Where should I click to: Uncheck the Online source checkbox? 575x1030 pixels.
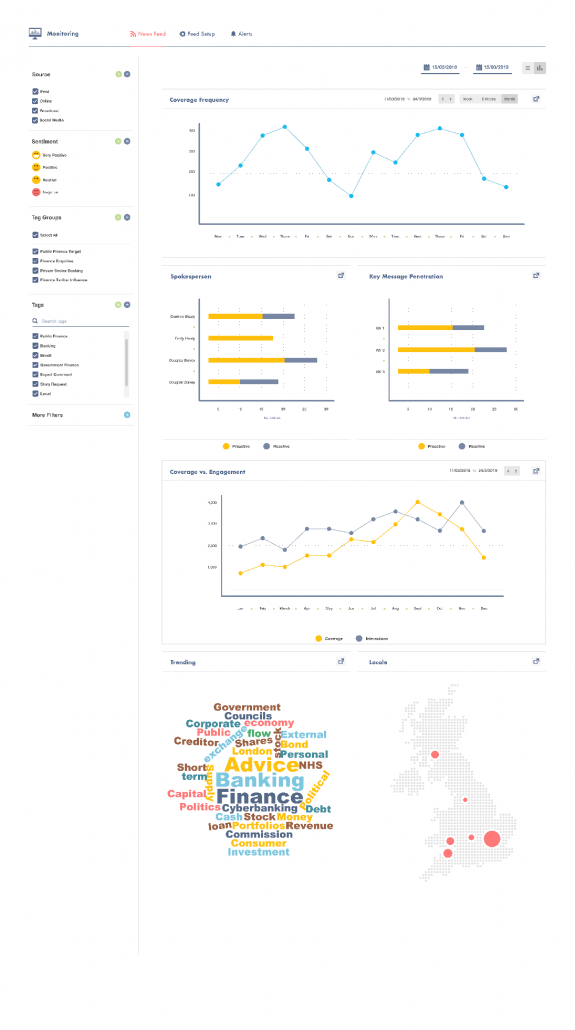point(35,101)
